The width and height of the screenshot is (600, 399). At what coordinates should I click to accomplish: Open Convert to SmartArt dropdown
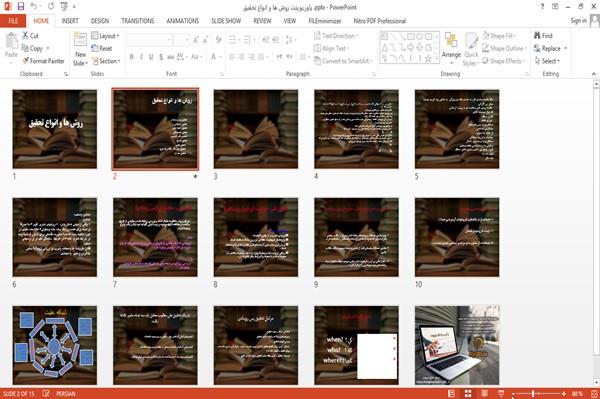point(343,61)
